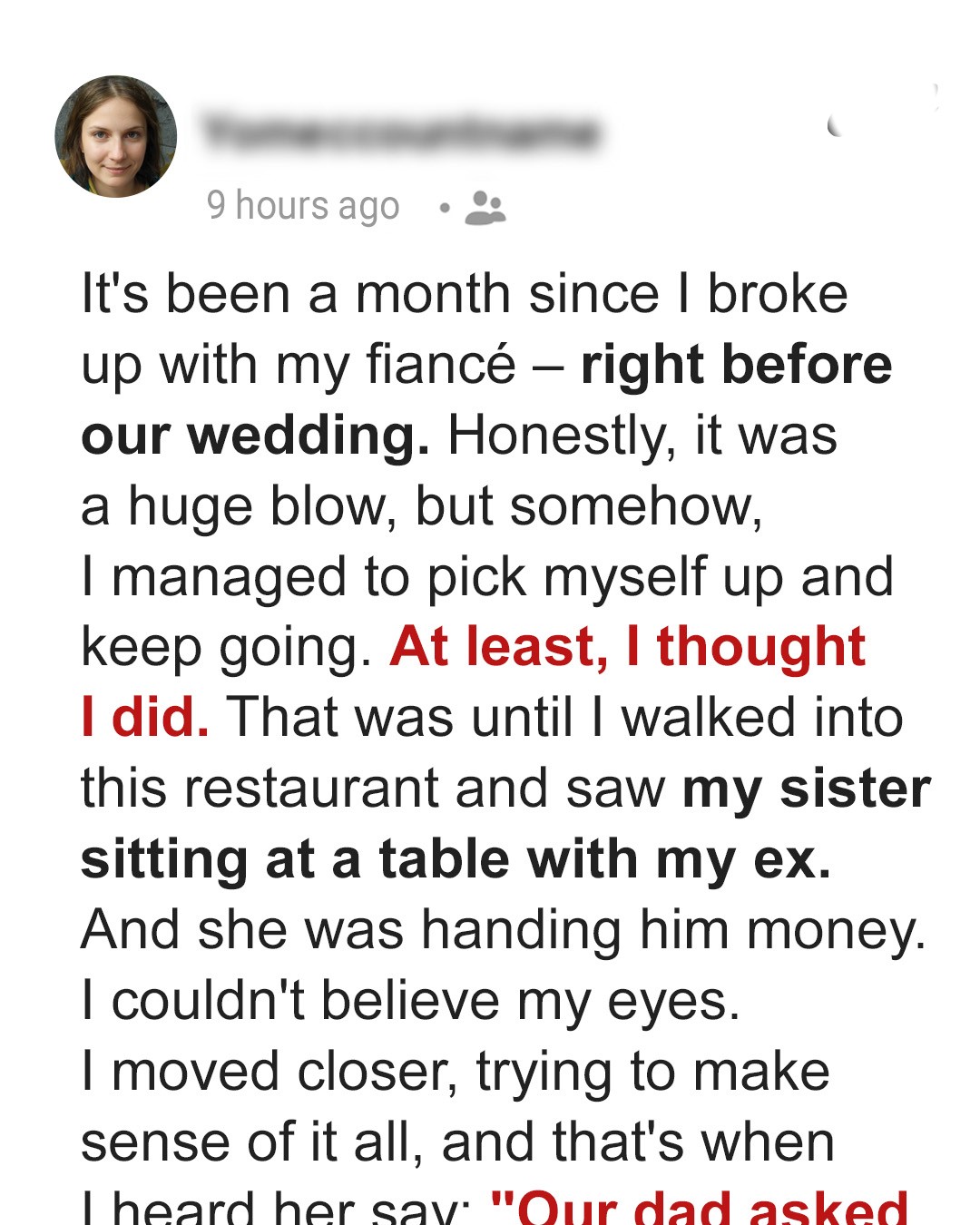
Task: Click the red text 'At least, I thought'
Action: tap(627, 647)
